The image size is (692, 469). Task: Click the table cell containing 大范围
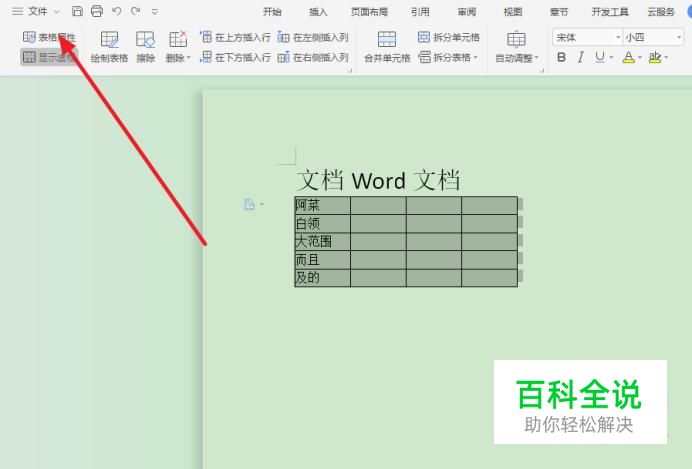323,242
